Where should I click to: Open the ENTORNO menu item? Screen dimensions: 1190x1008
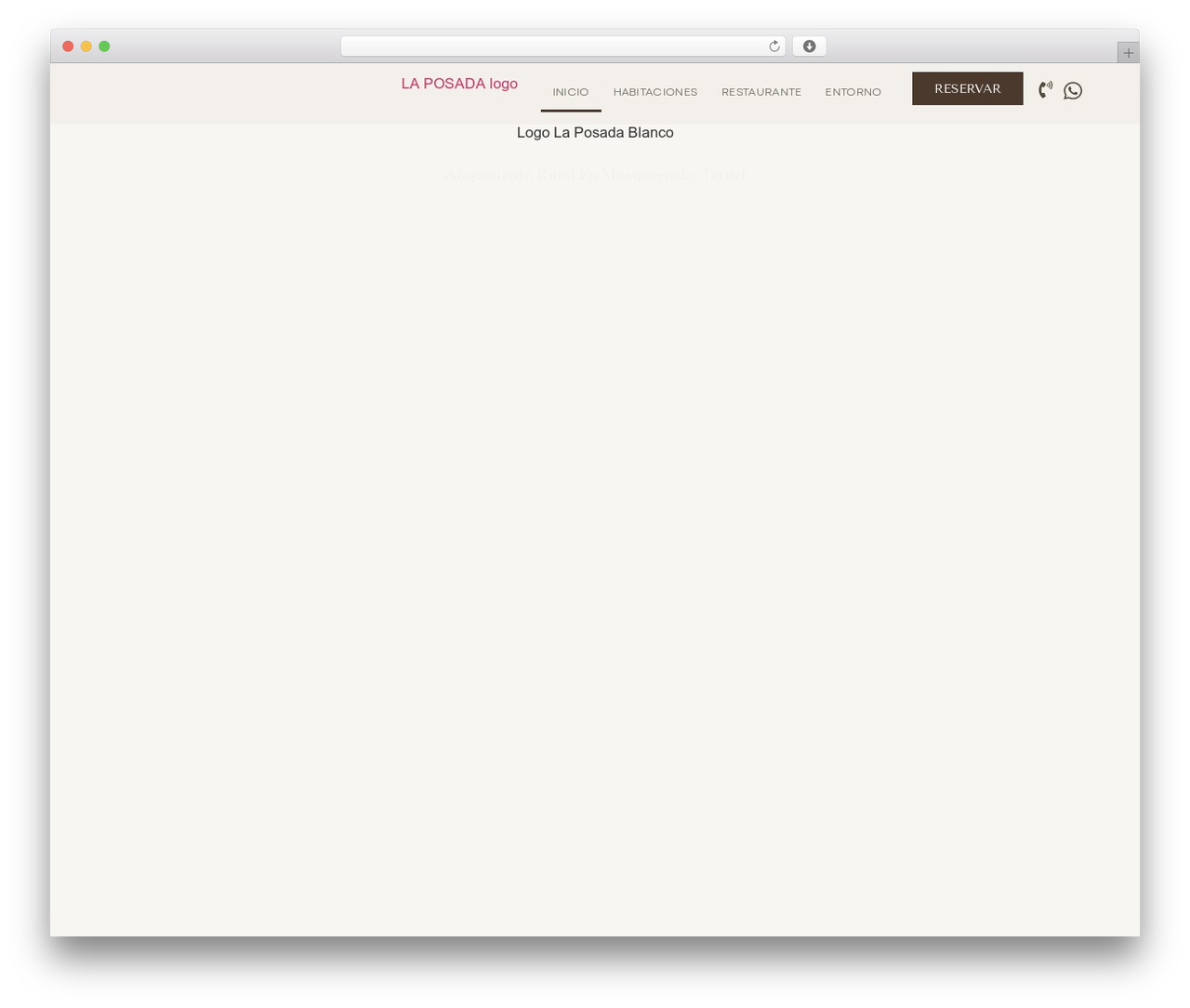[x=853, y=92]
